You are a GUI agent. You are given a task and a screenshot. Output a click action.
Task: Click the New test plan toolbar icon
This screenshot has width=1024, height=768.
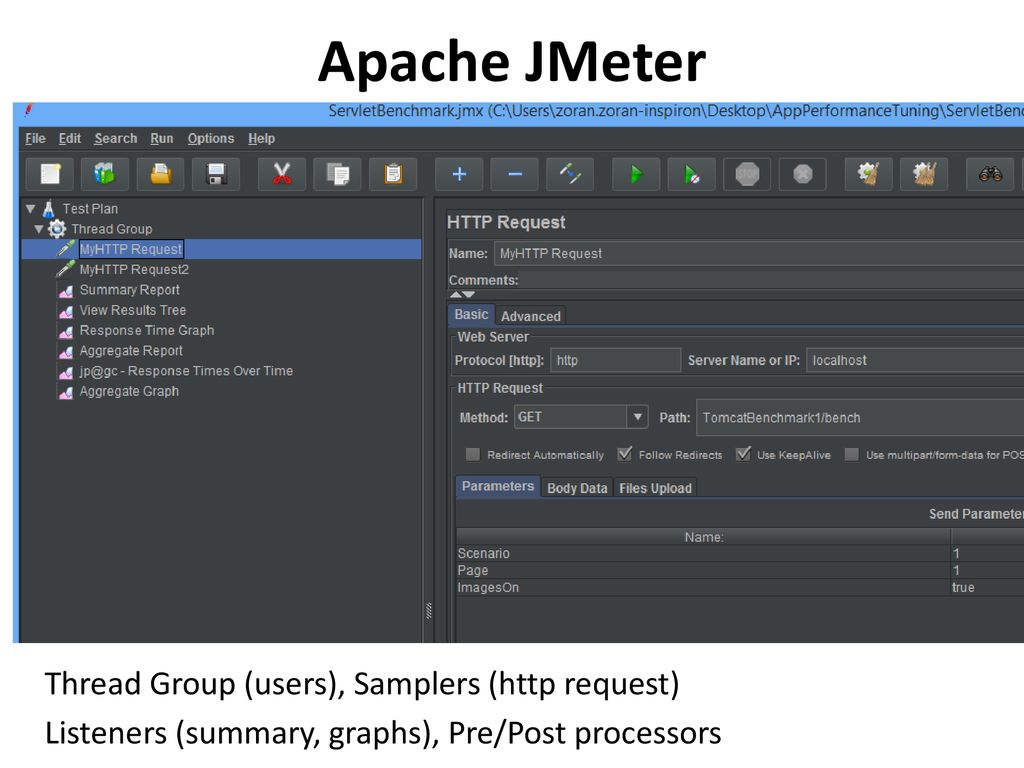tap(50, 174)
